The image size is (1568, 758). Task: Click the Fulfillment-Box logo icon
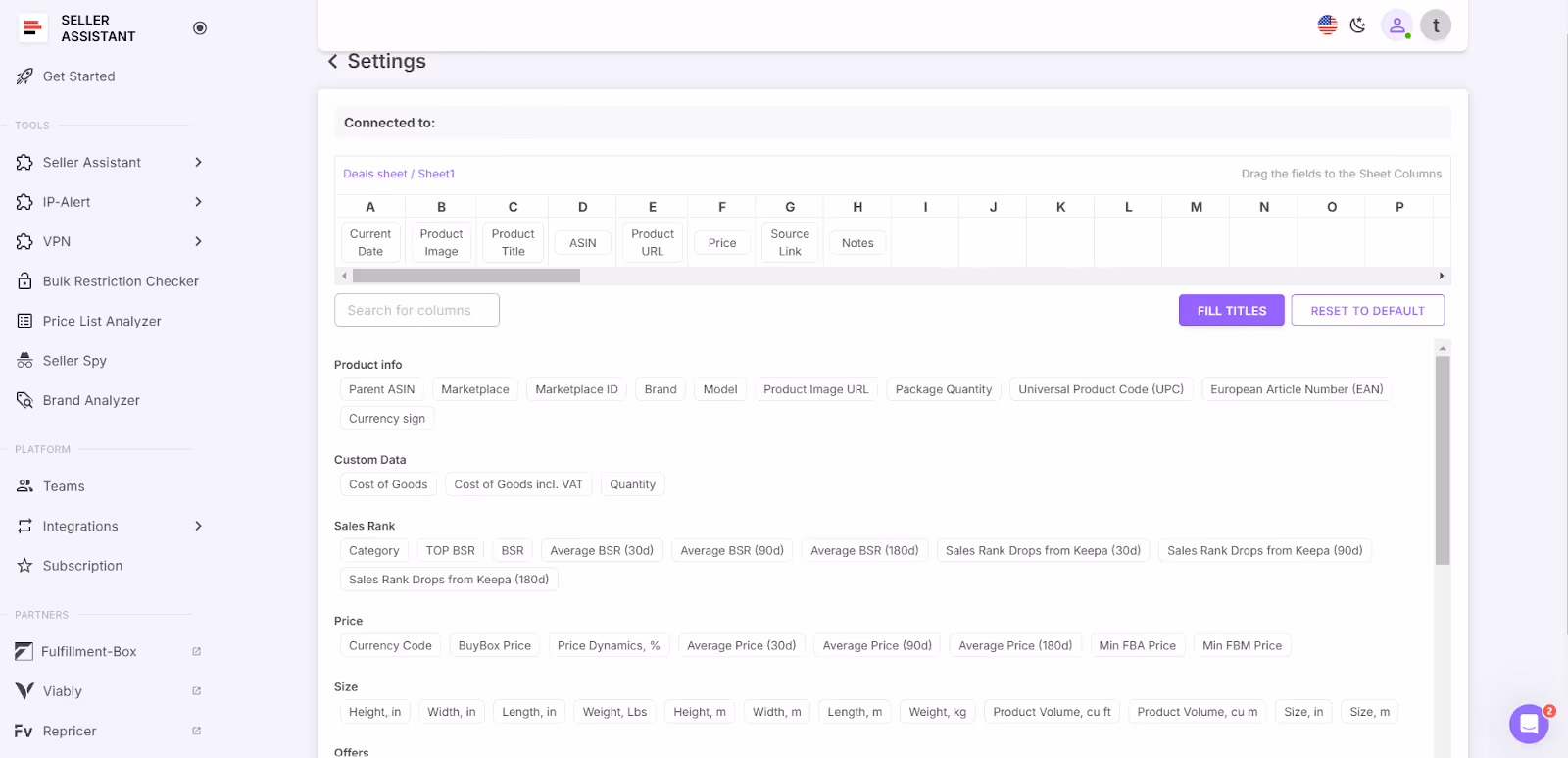point(24,652)
